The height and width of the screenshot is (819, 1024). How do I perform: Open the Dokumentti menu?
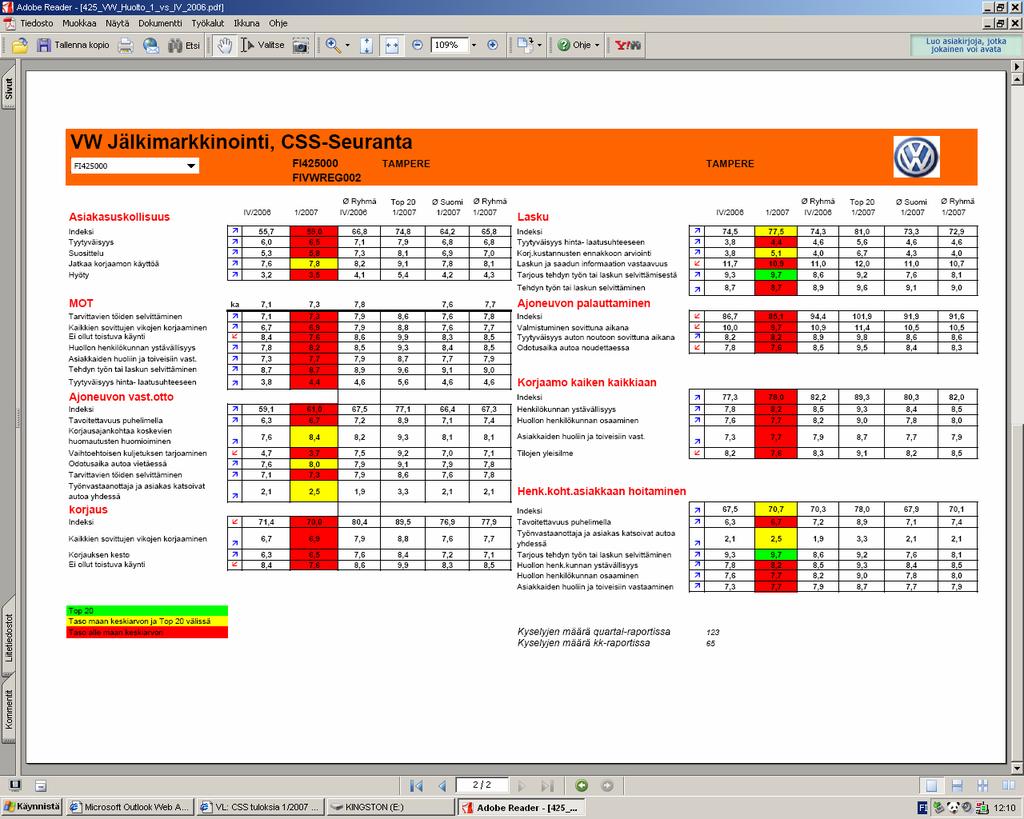click(160, 24)
